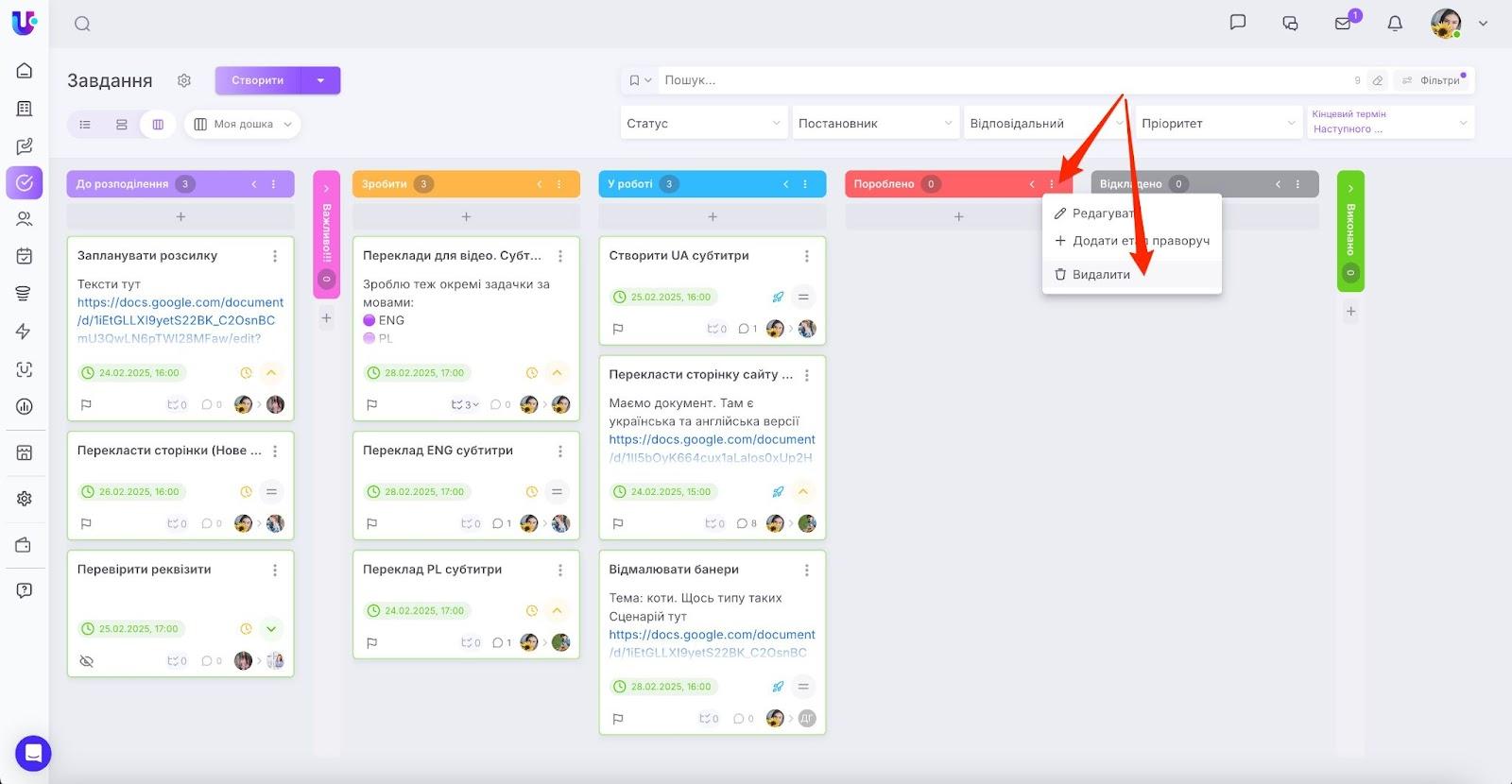
Task: Collapse the До розподілення column
Action: 253,184
